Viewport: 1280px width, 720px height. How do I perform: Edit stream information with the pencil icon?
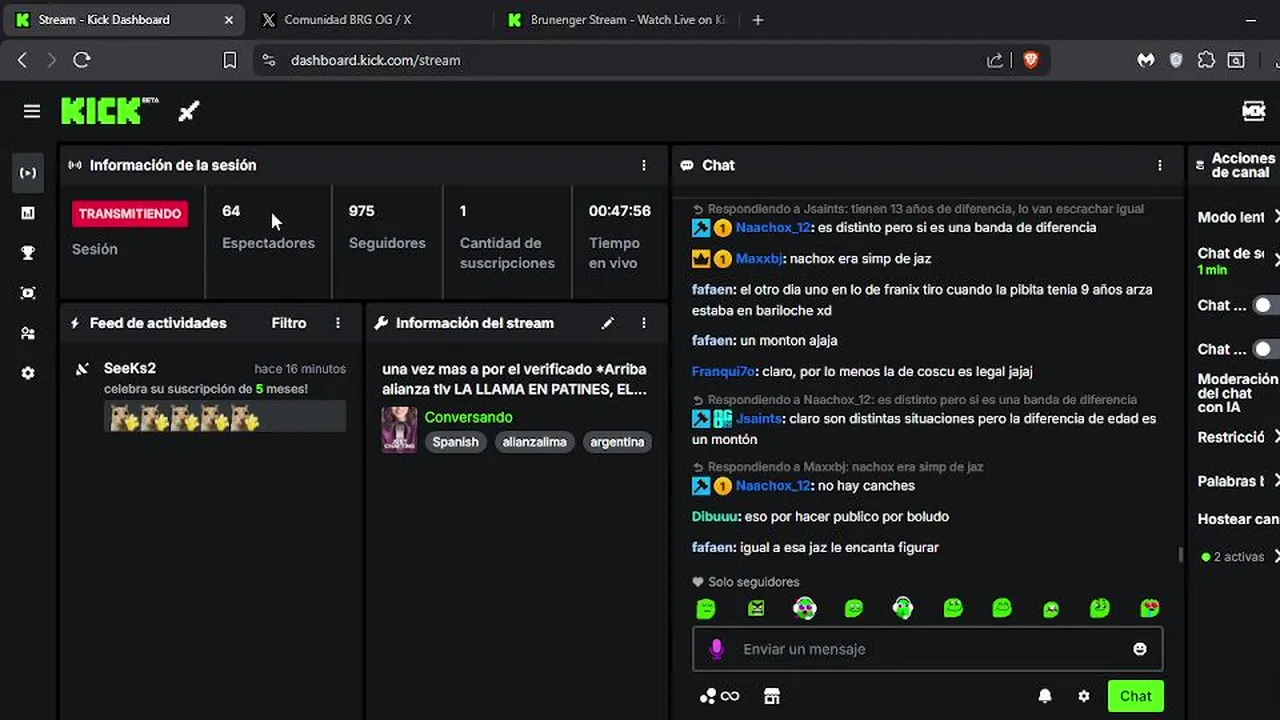point(607,323)
